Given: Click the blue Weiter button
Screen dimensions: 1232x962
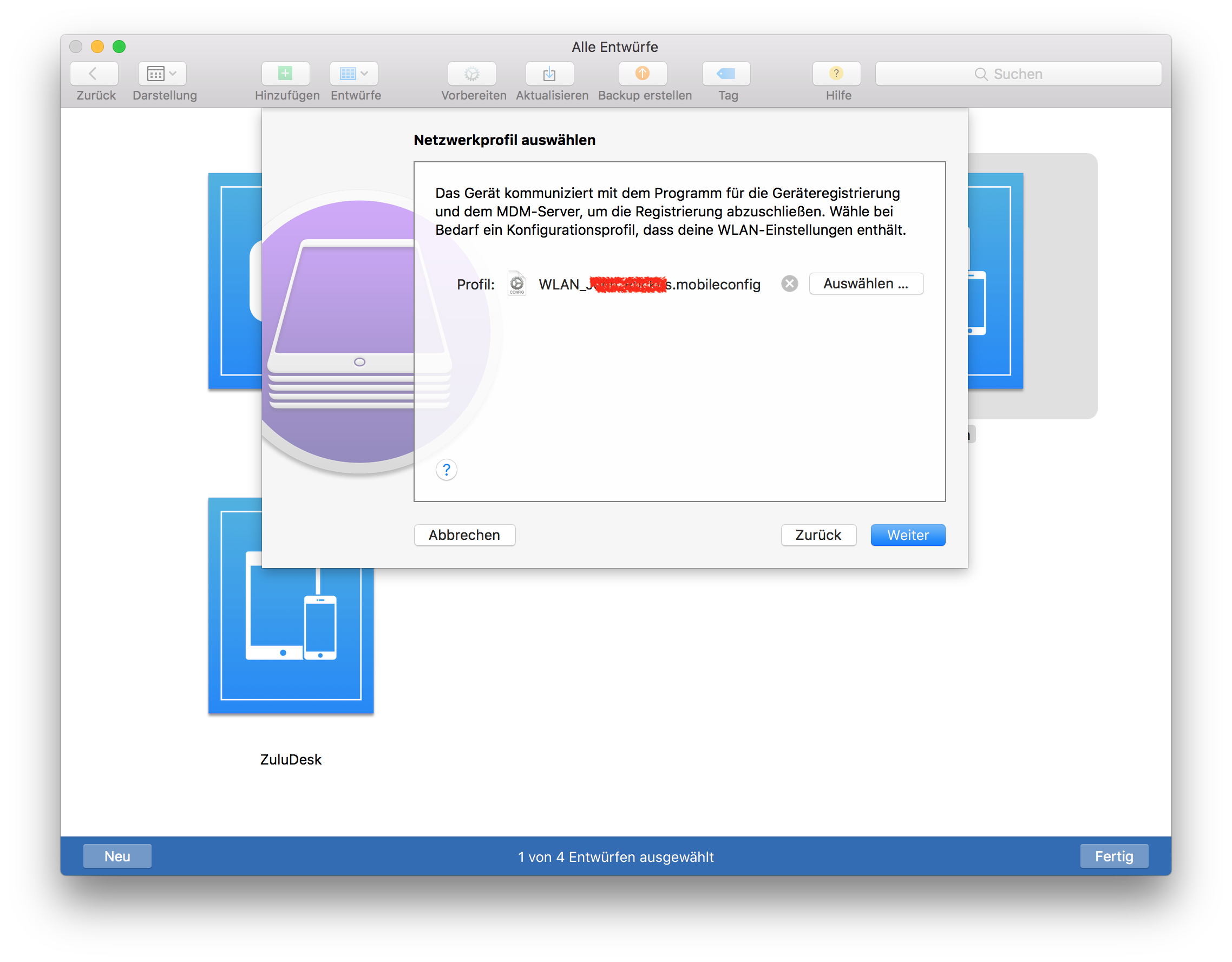Looking at the screenshot, I should (x=908, y=535).
